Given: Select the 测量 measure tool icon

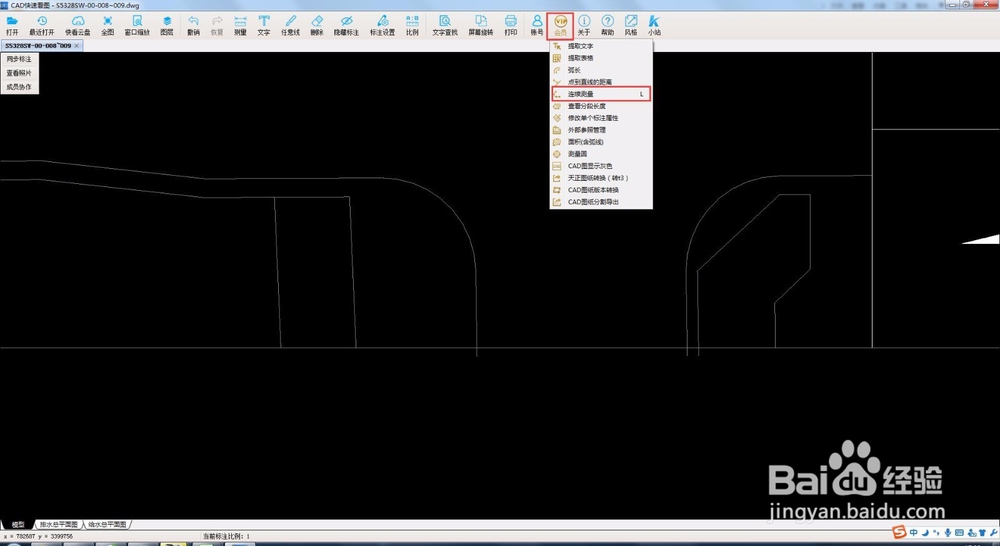Looking at the screenshot, I should (x=240, y=26).
